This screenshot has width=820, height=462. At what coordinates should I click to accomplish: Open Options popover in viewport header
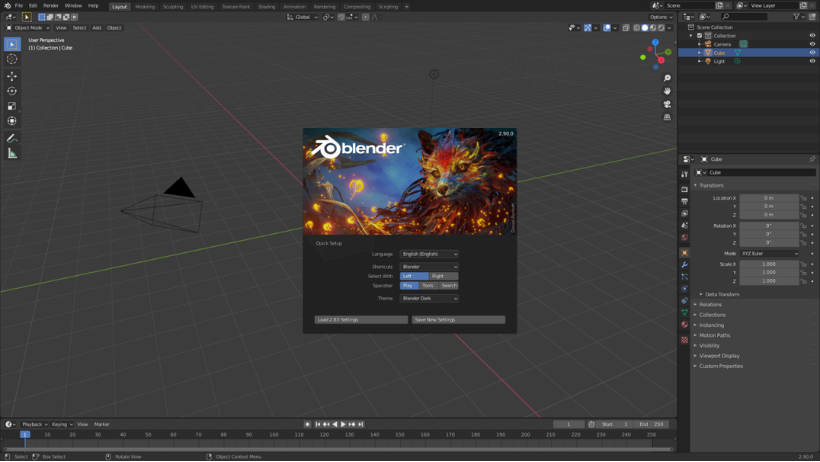pyautogui.click(x=661, y=17)
